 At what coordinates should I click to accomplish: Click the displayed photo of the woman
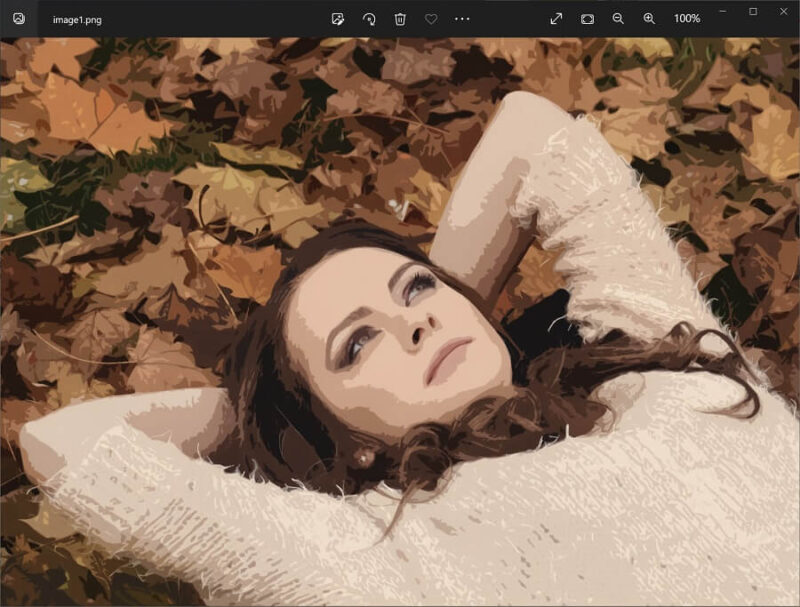[400, 321]
